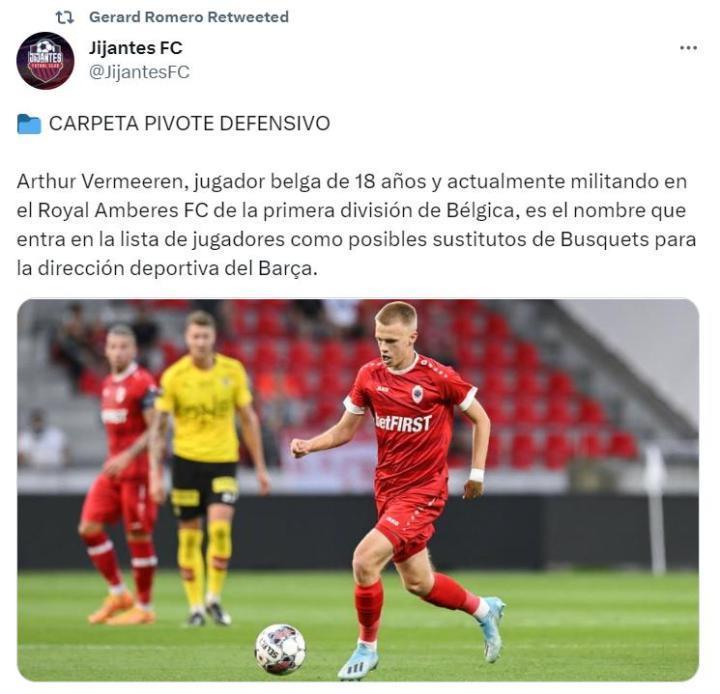Click the tweet paragraph about Arthur Vermeeren
The height and width of the screenshot is (694, 720).
tap(356, 225)
